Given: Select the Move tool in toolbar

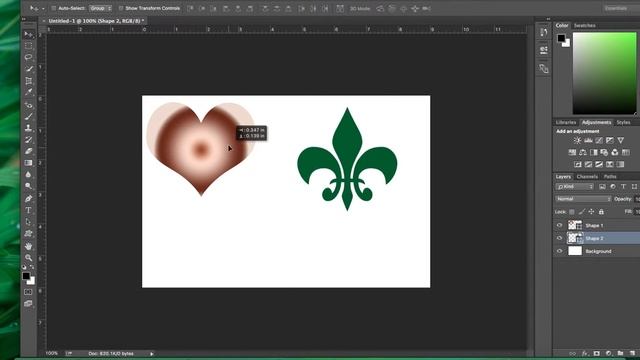Looking at the screenshot, I should (x=28, y=34).
